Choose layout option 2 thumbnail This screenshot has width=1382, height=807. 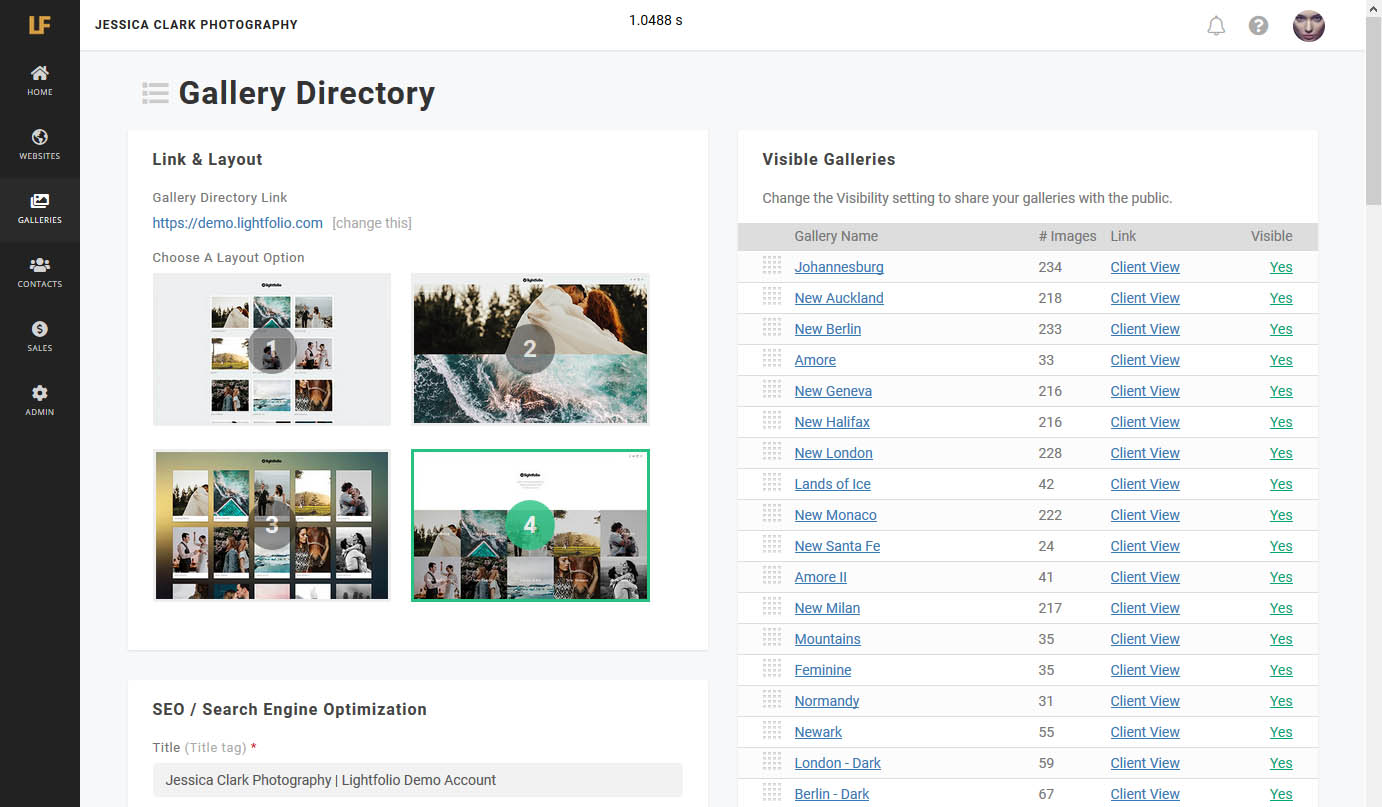(x=530, y=349)
